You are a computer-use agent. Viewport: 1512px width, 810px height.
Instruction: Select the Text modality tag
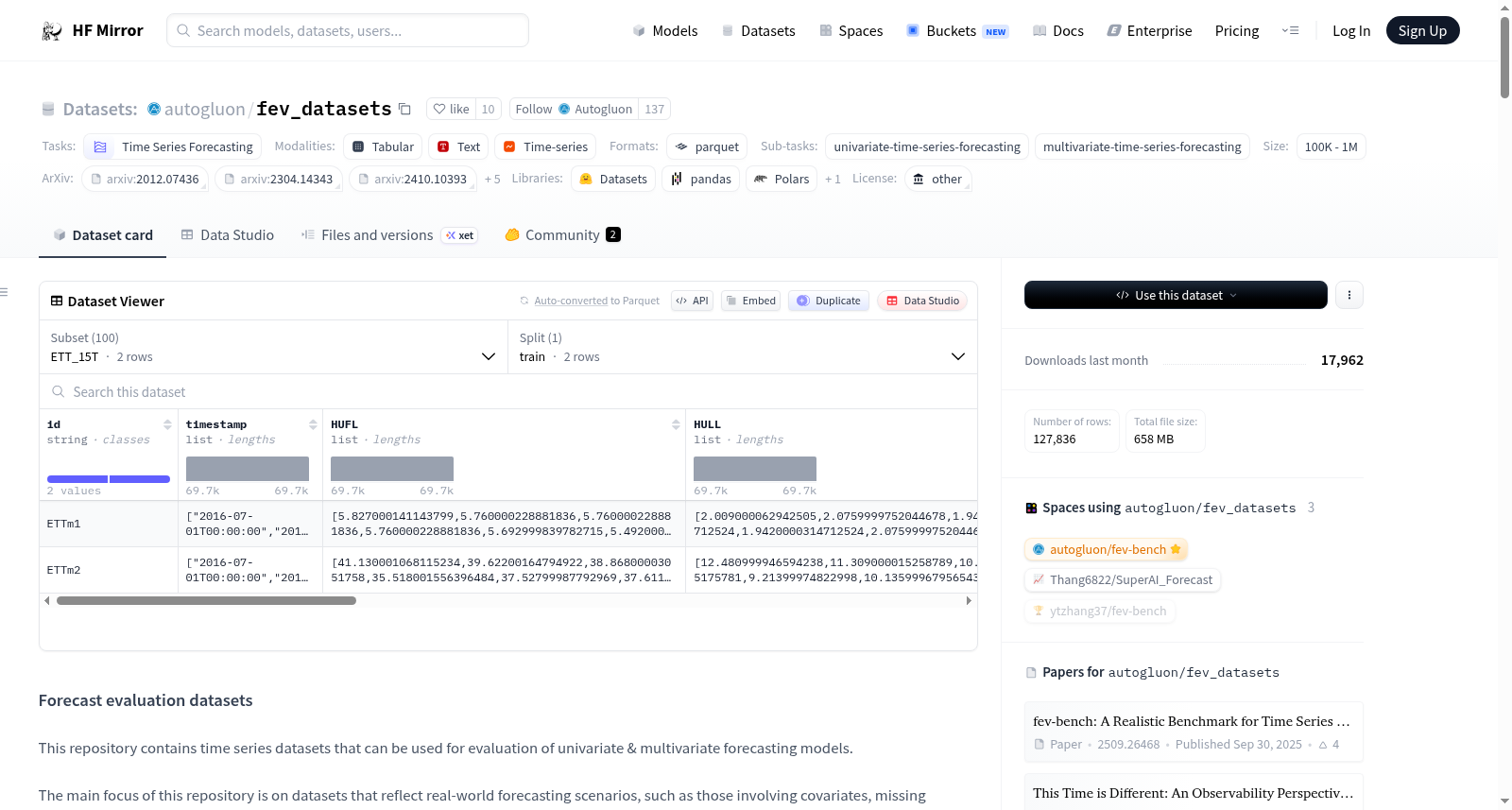[x=458, y=146]
